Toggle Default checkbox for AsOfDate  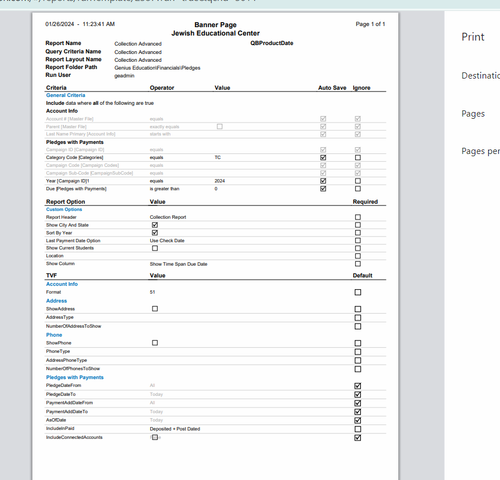click(358, 420)
